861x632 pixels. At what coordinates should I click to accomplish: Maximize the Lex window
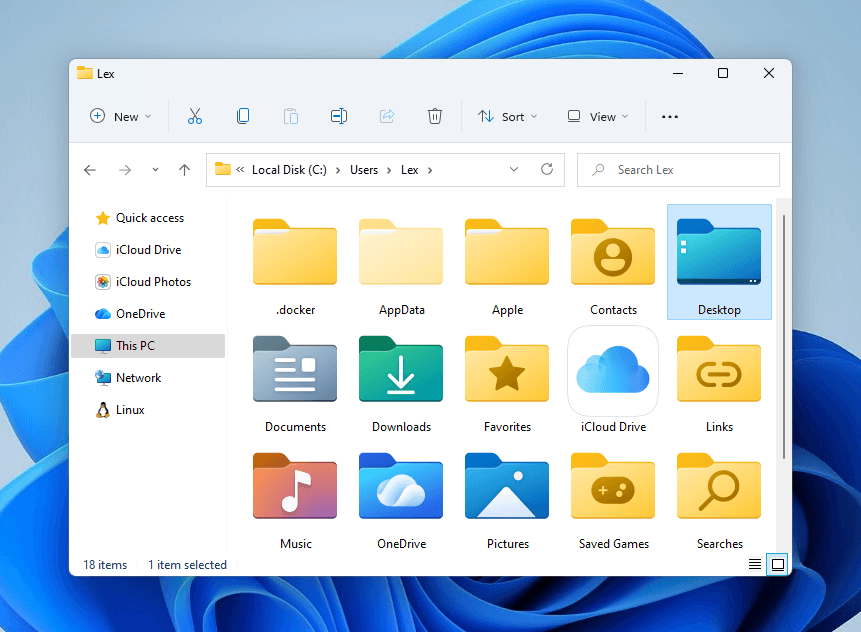point(723,73)
